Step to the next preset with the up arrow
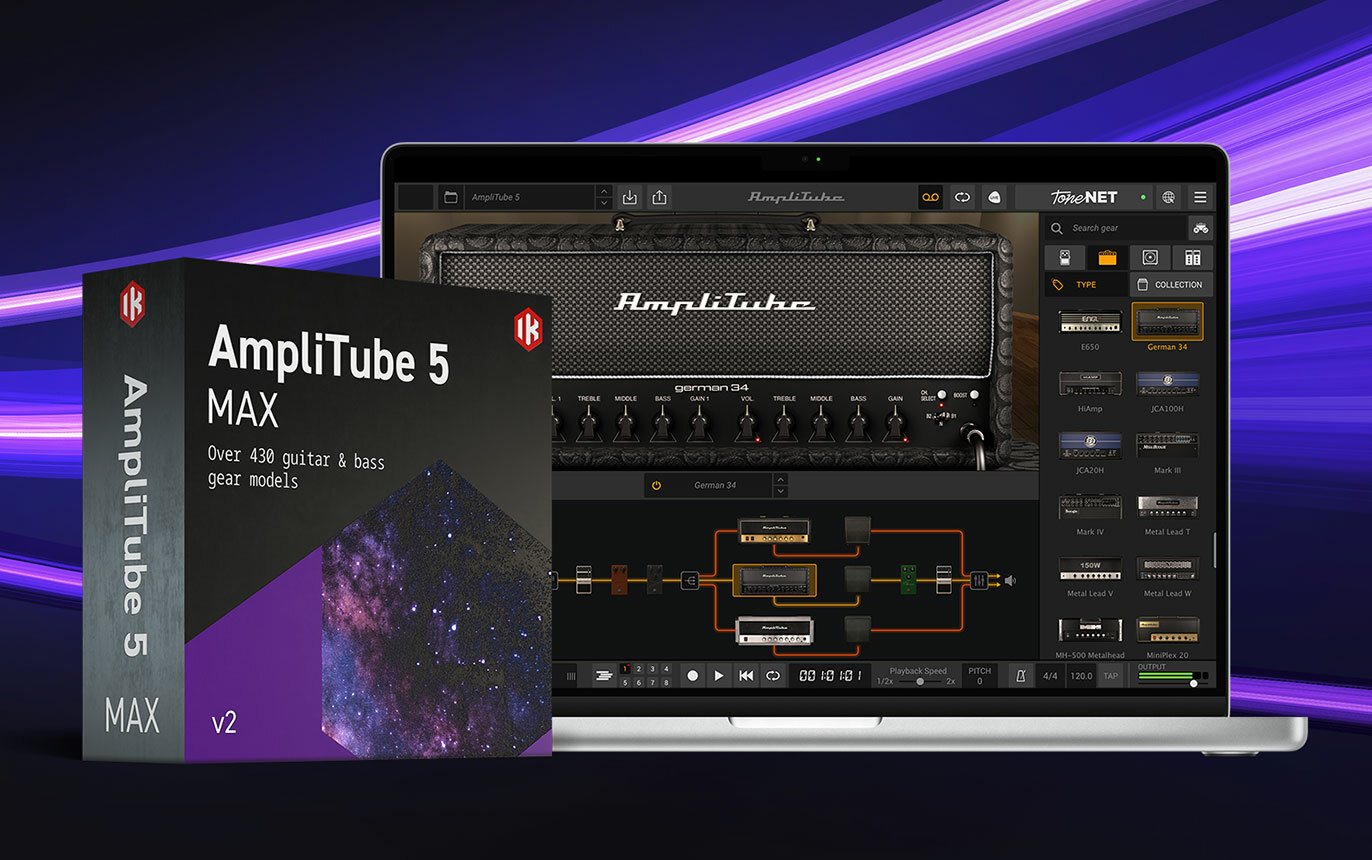Screen dimensions: 1372x860 click(x=604, y=190)
